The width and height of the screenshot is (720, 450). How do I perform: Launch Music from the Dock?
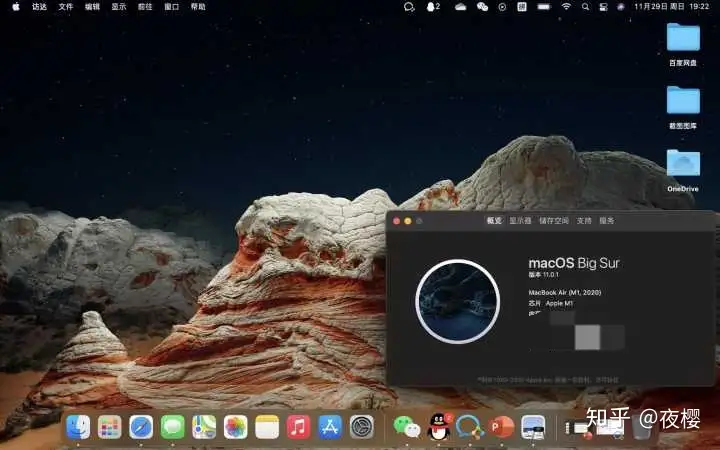[298, 427]
